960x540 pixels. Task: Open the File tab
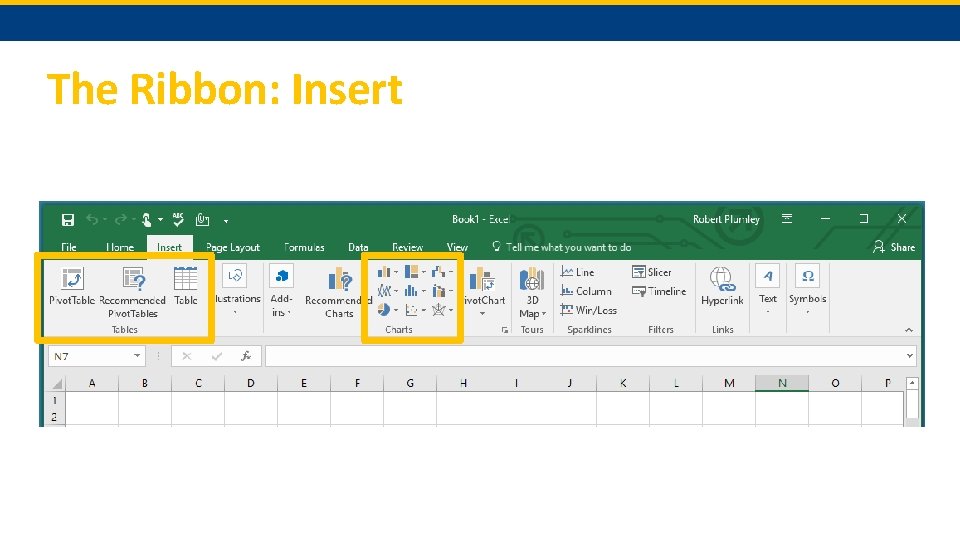pyautogui.click(x=69, y=247)
